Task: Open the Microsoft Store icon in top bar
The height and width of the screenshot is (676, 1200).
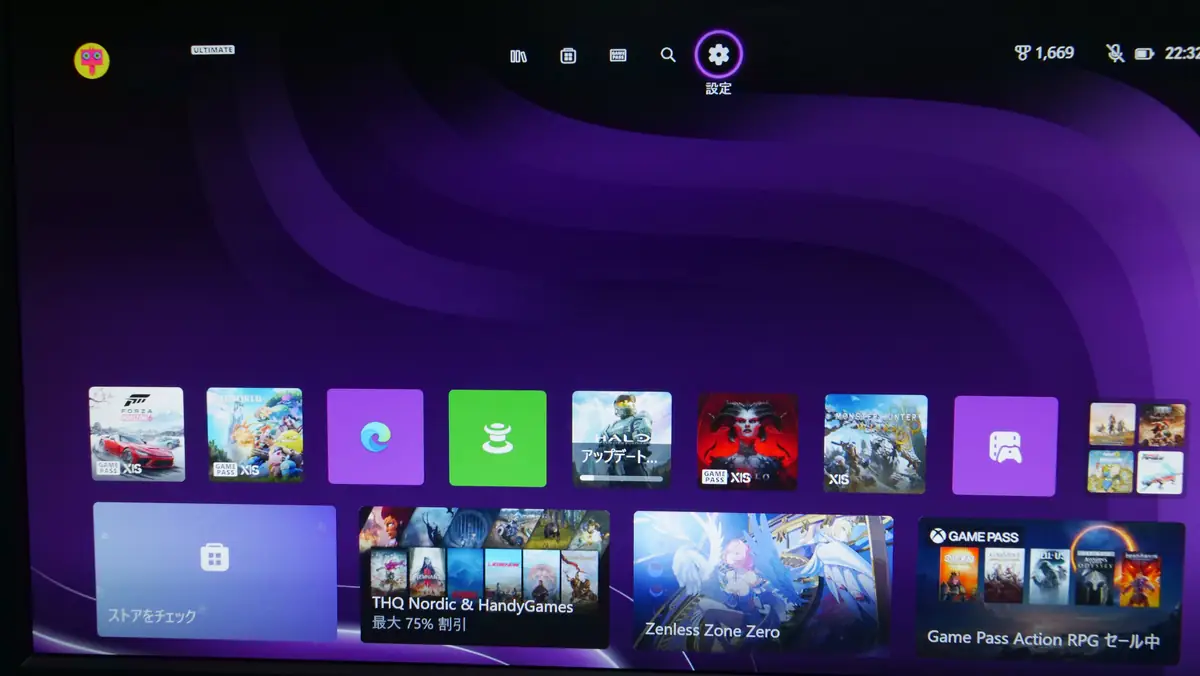Action: pos(568,56)
